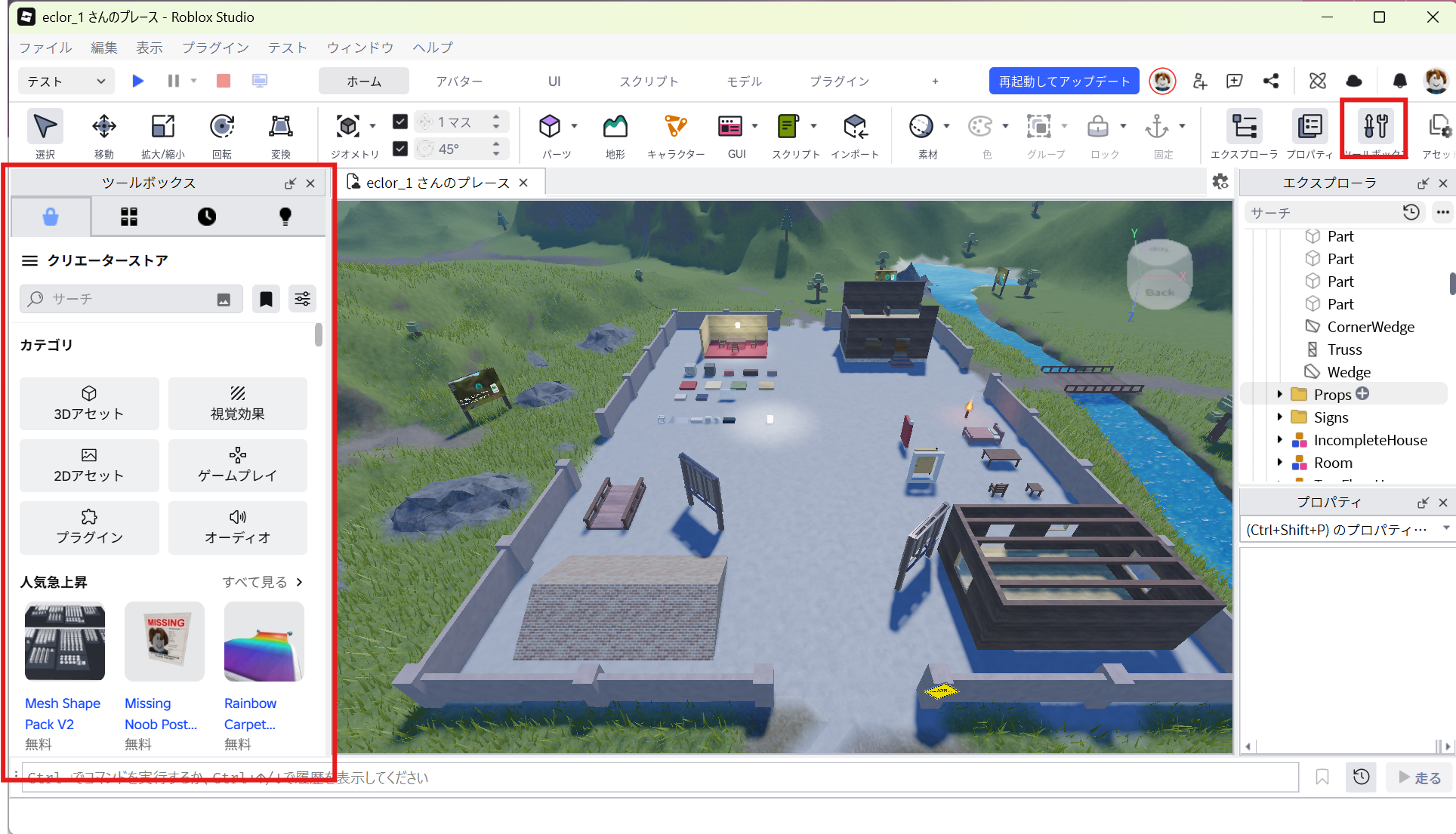Viewport: 1456px width, 834px height.
Task: Expand the Props folder in Explorer
Action: (x=1279, y=394)
